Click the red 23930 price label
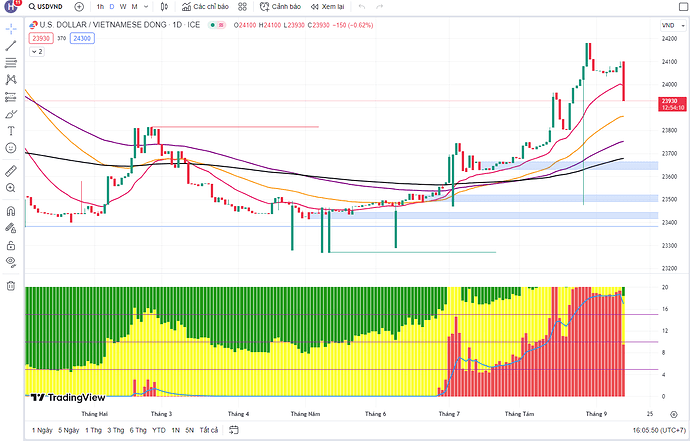The image size is (690, 441). [x=672, y=104]
